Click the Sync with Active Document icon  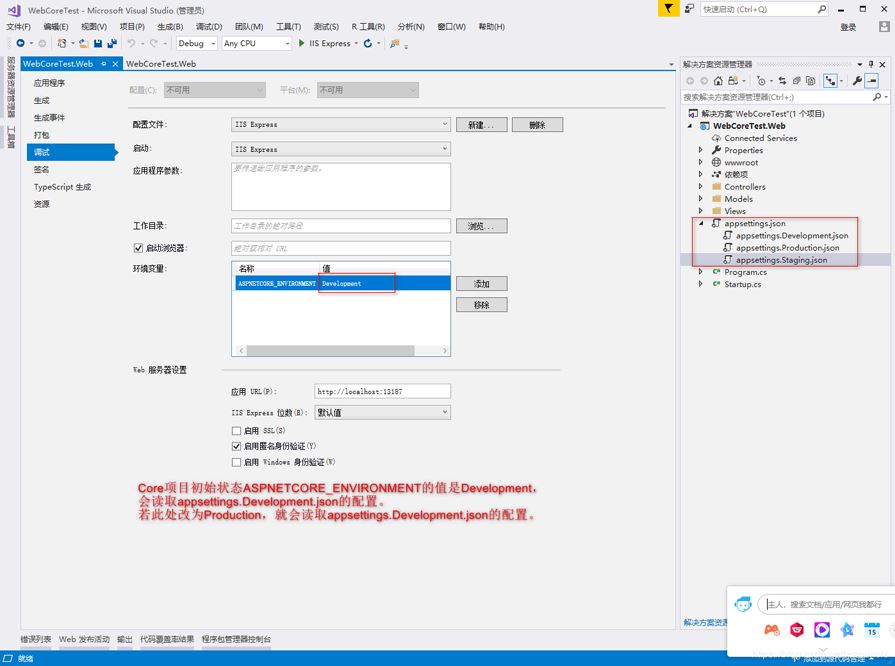click(x=783, y=80)
